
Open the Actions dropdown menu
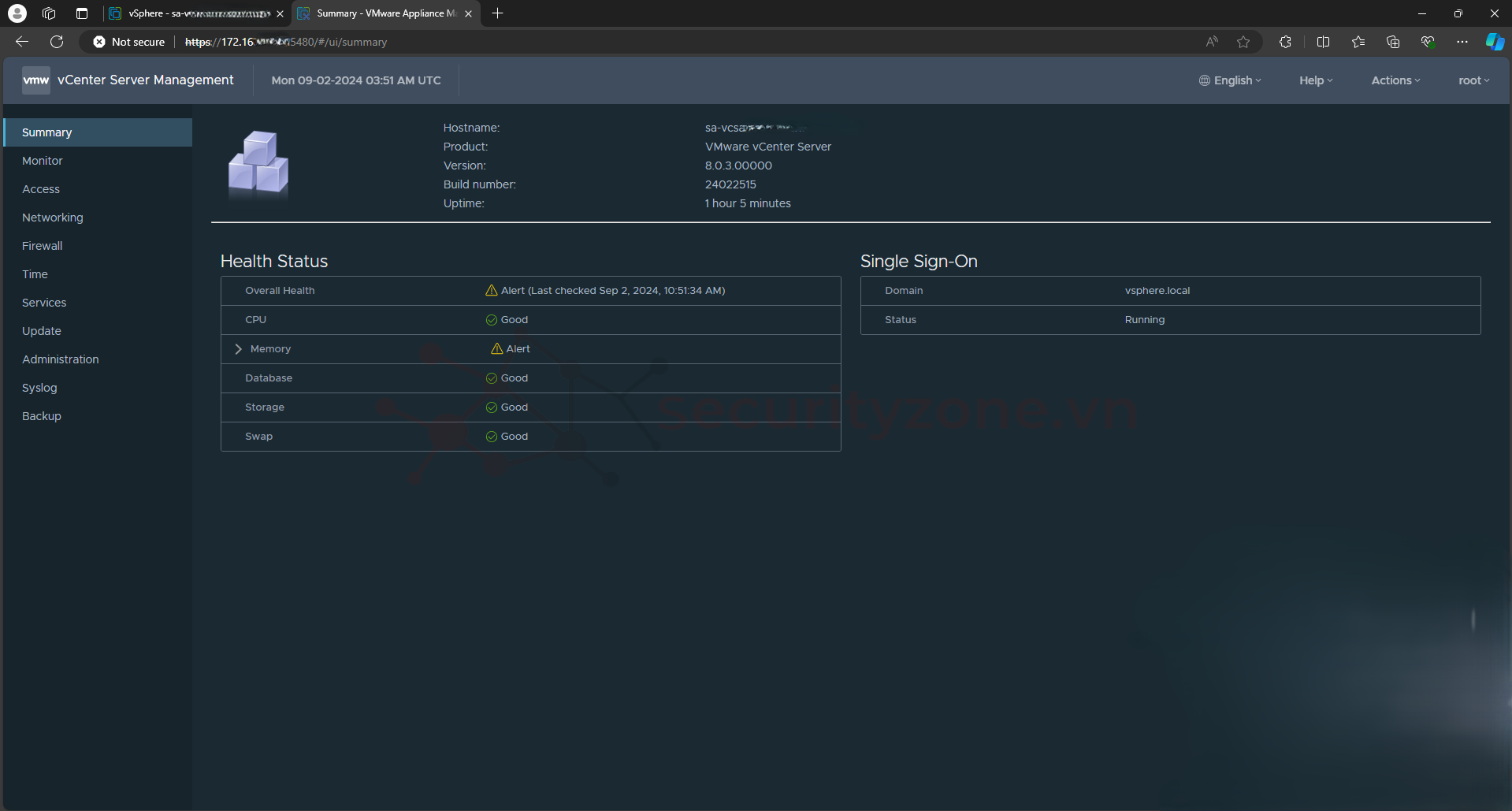[1395, 80]
